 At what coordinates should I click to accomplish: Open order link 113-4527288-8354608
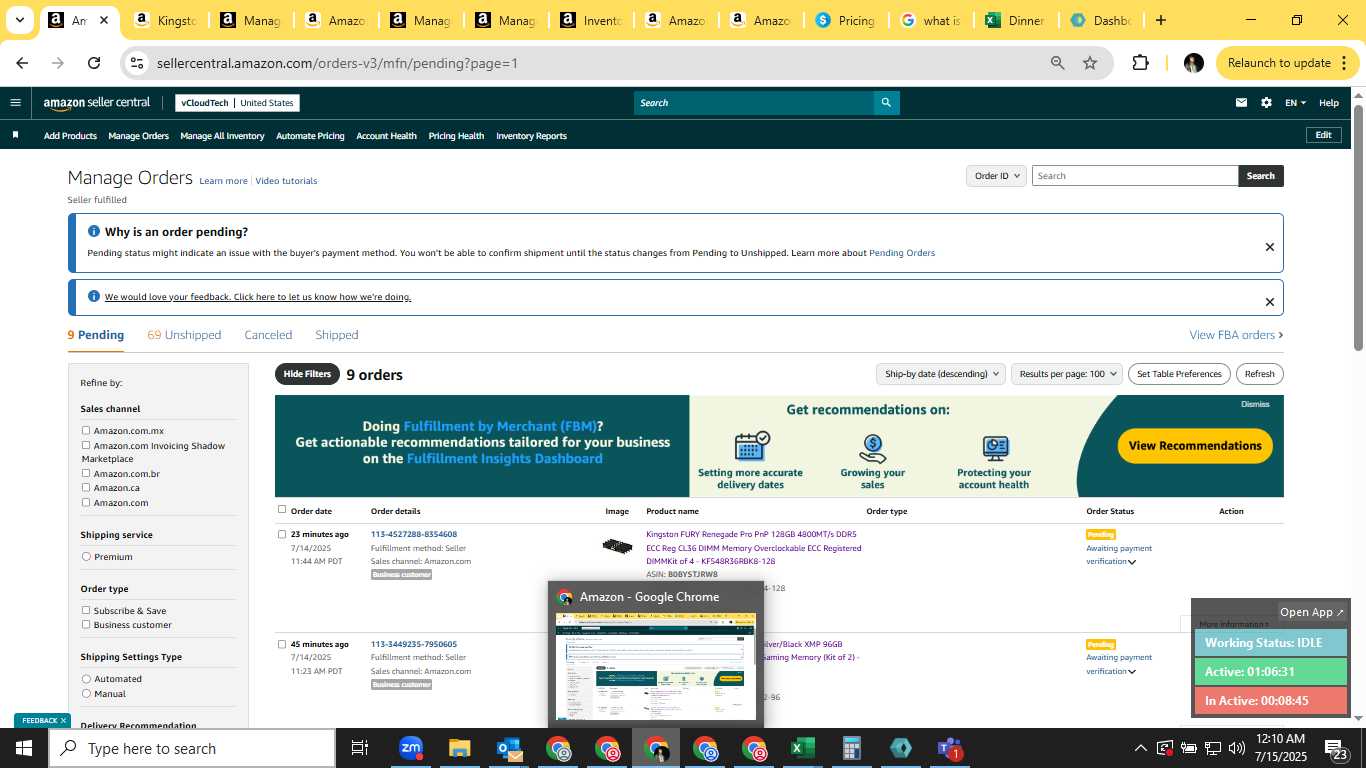point(414,534)
